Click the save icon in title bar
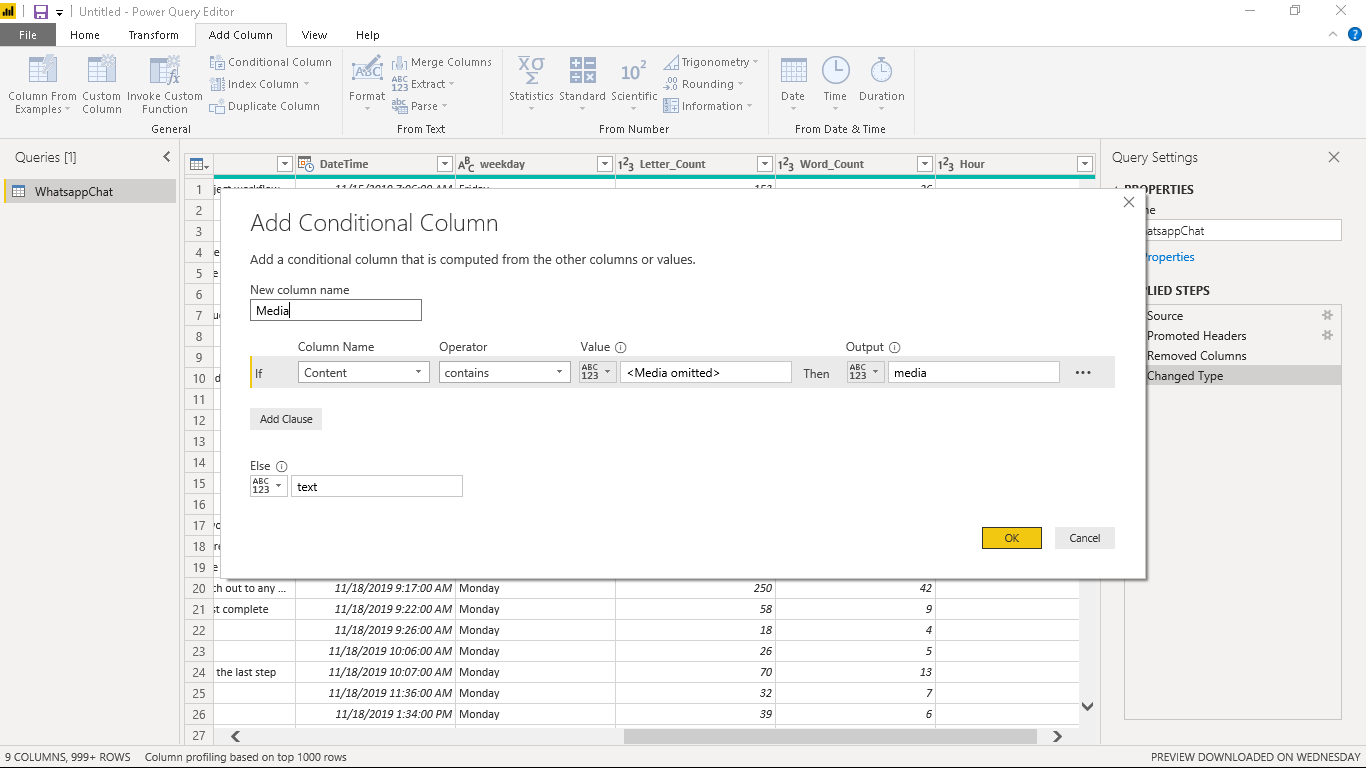This screenshot has height=768, width=1366. point(41,12)
